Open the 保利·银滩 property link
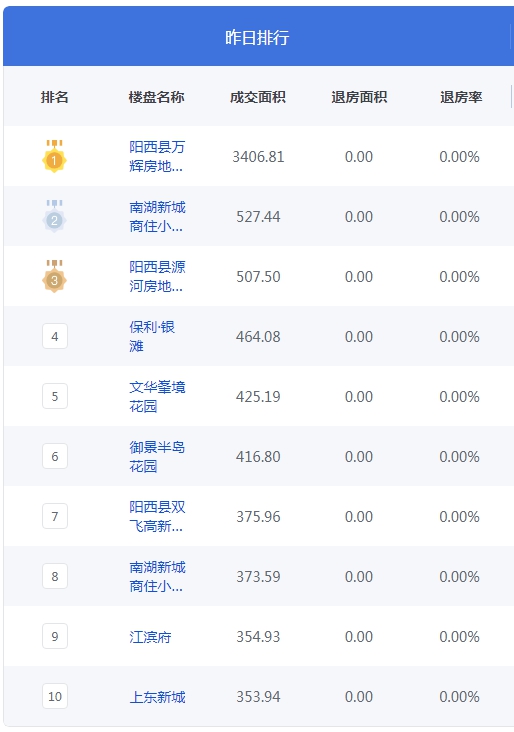Screen dimensions: 514x732 click(152, 336)
